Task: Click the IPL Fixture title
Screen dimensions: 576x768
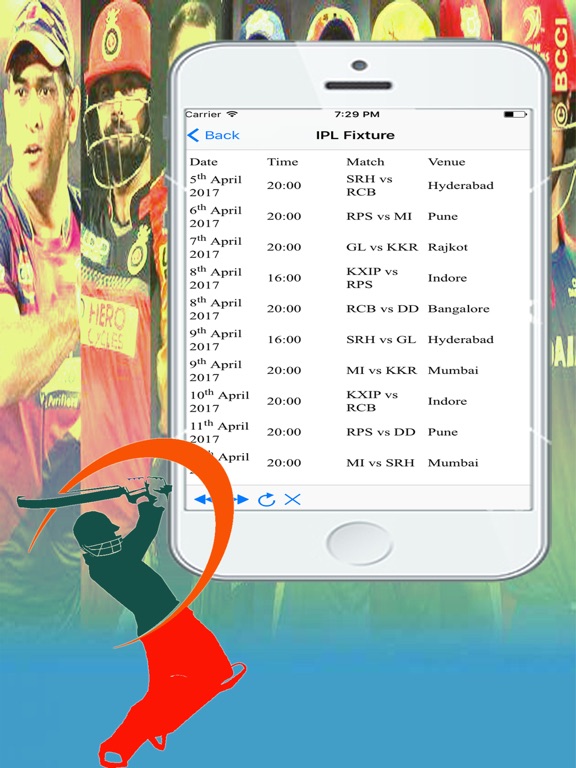Action: tap(355, 135)
